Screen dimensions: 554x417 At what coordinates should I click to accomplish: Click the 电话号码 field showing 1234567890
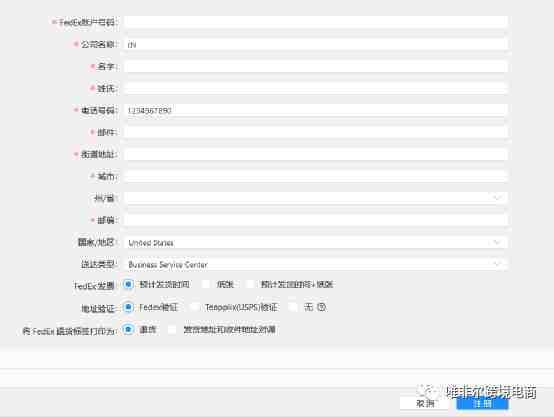tap(316, 110)
